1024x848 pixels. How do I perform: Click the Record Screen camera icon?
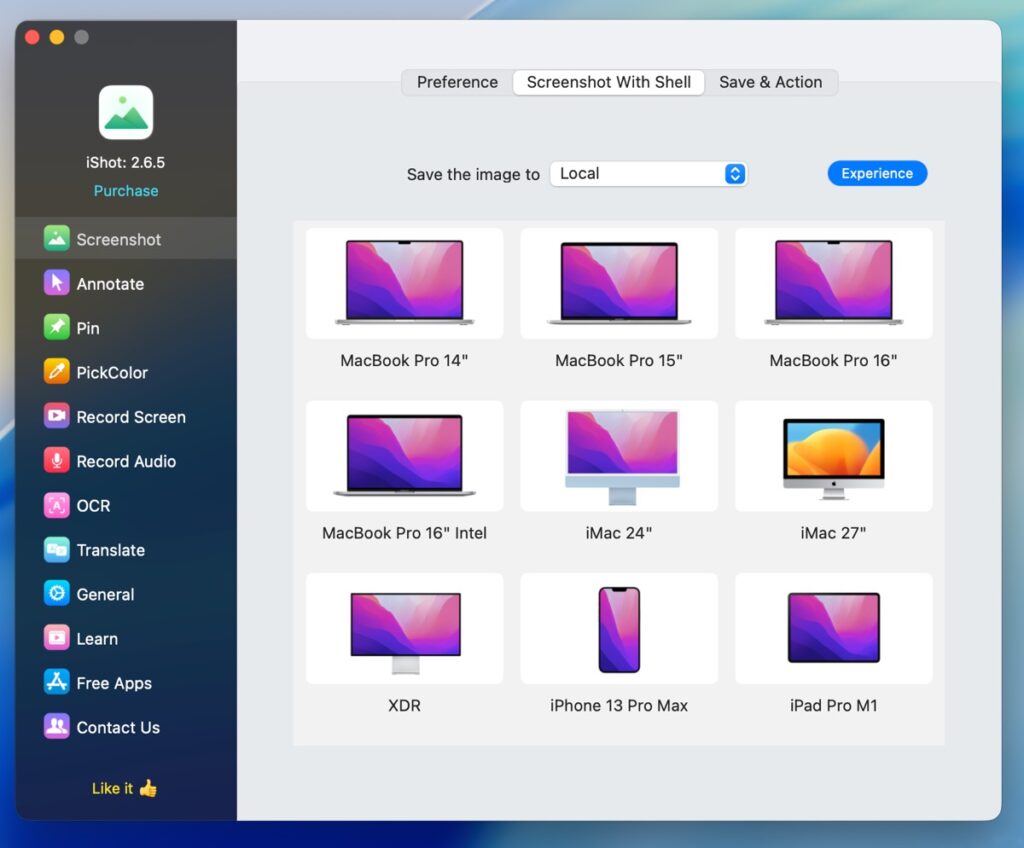click(x=57, y=416)
